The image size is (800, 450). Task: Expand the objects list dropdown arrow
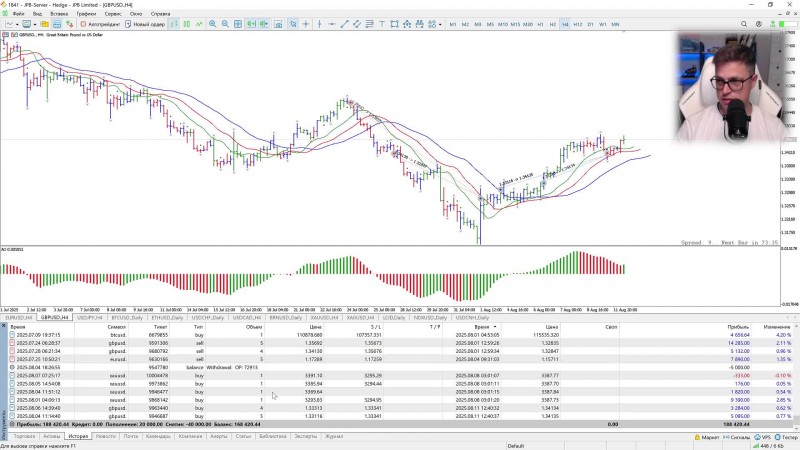[x=440, y=24]
